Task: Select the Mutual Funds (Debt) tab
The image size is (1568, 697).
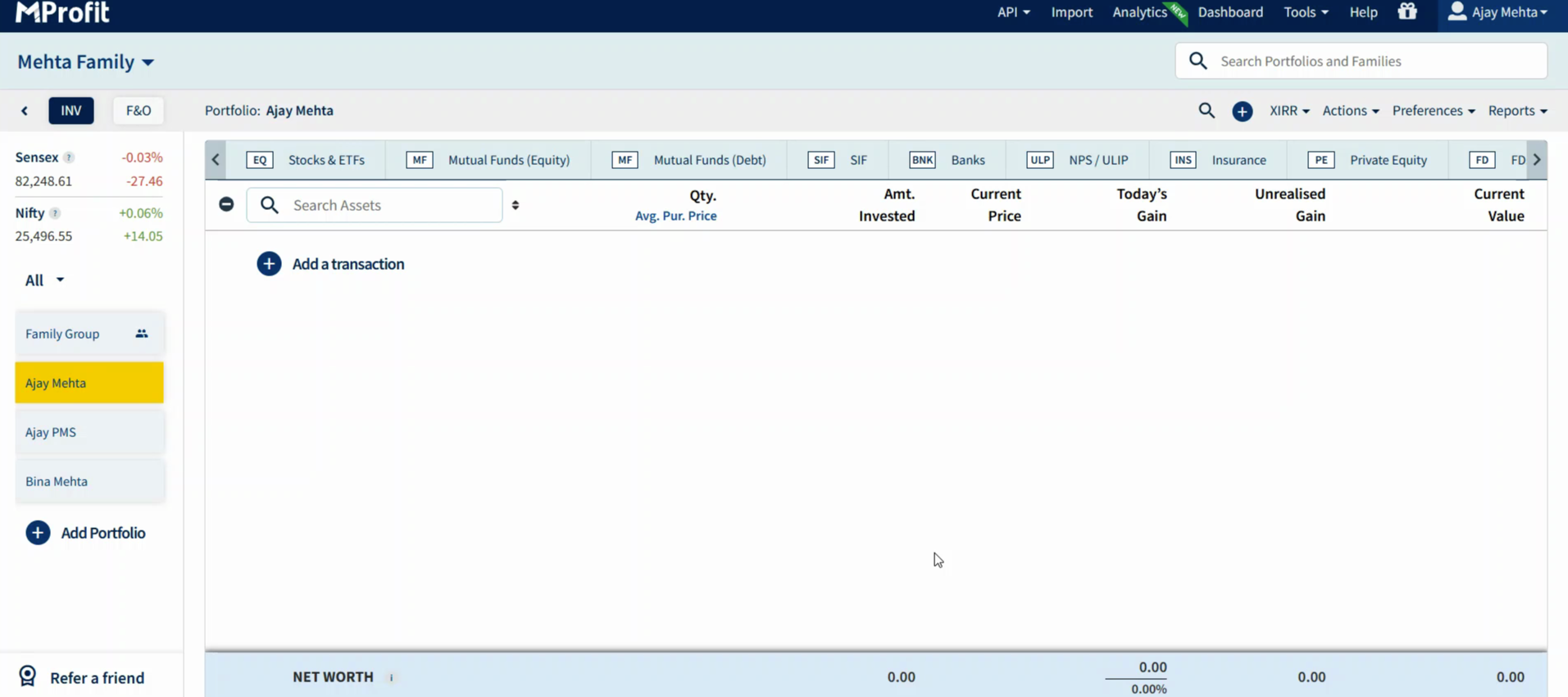Action: 689,160
